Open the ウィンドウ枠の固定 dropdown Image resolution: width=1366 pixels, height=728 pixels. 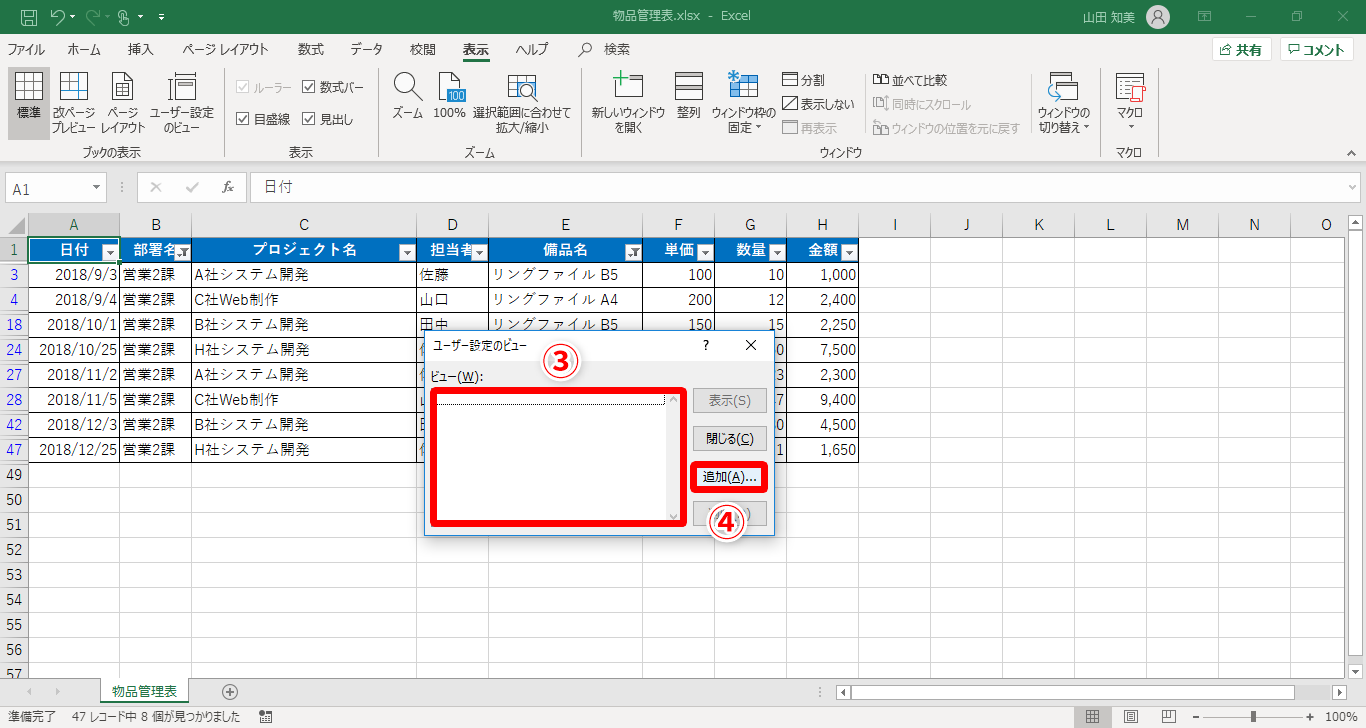(743, 103)
